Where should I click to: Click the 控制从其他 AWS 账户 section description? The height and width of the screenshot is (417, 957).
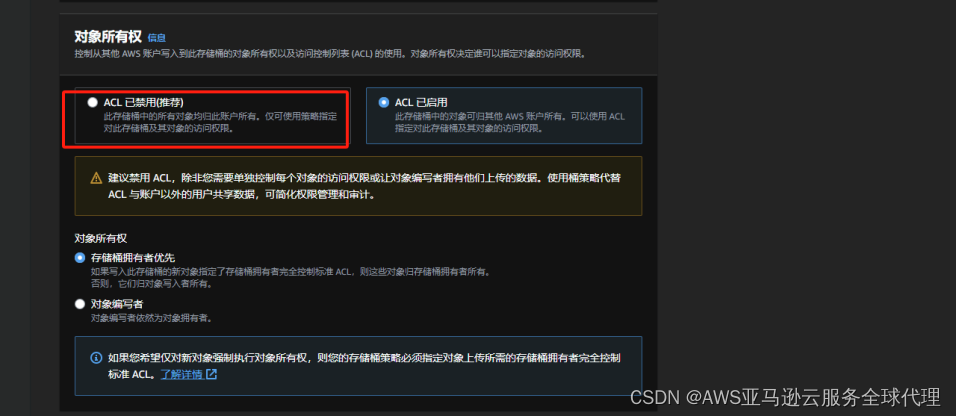pyautogui.click(x=330, y=54)
